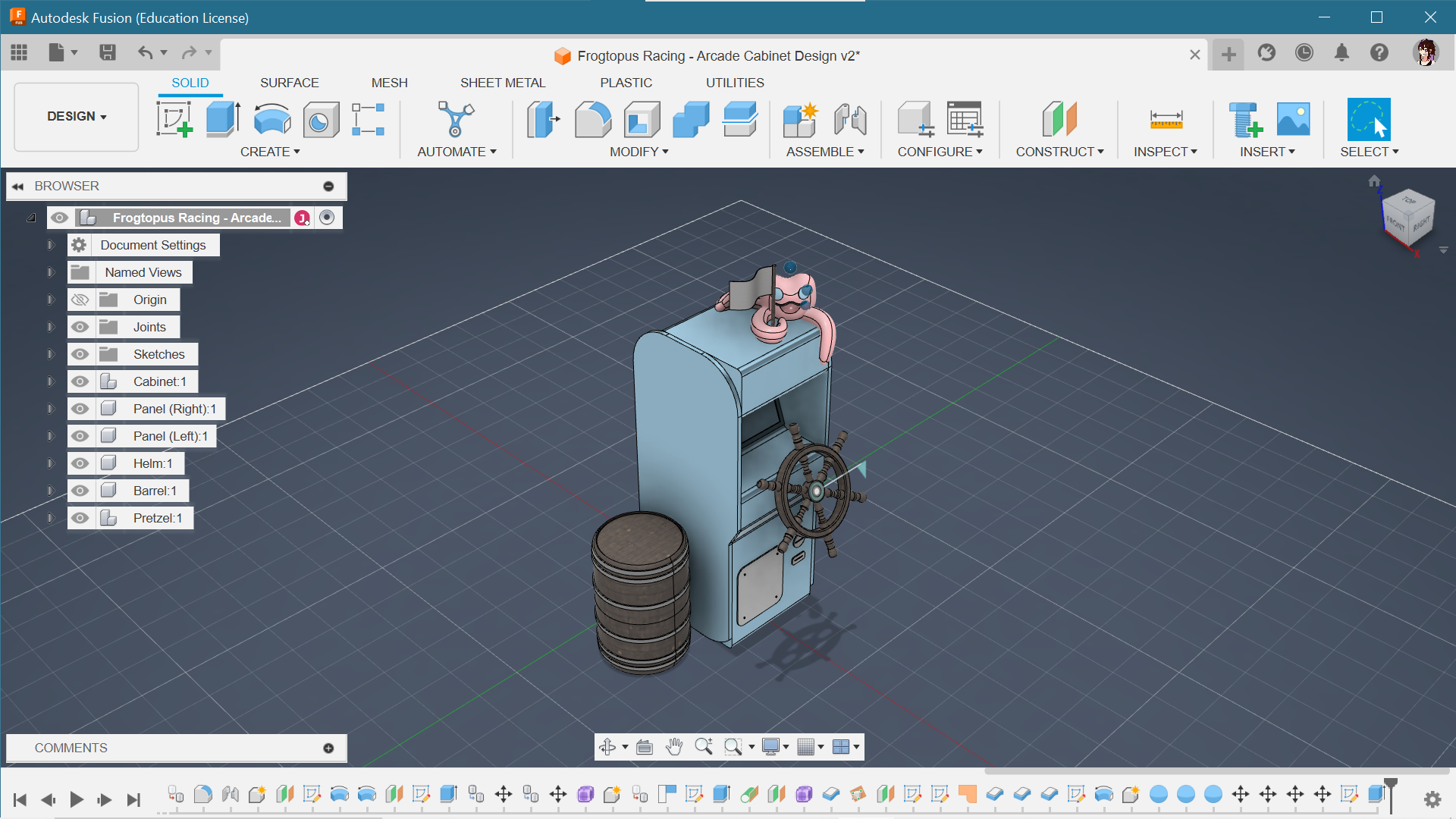1456x819 pixels.
Task: Hide the Sketches folder
Action: click(80, 354)
